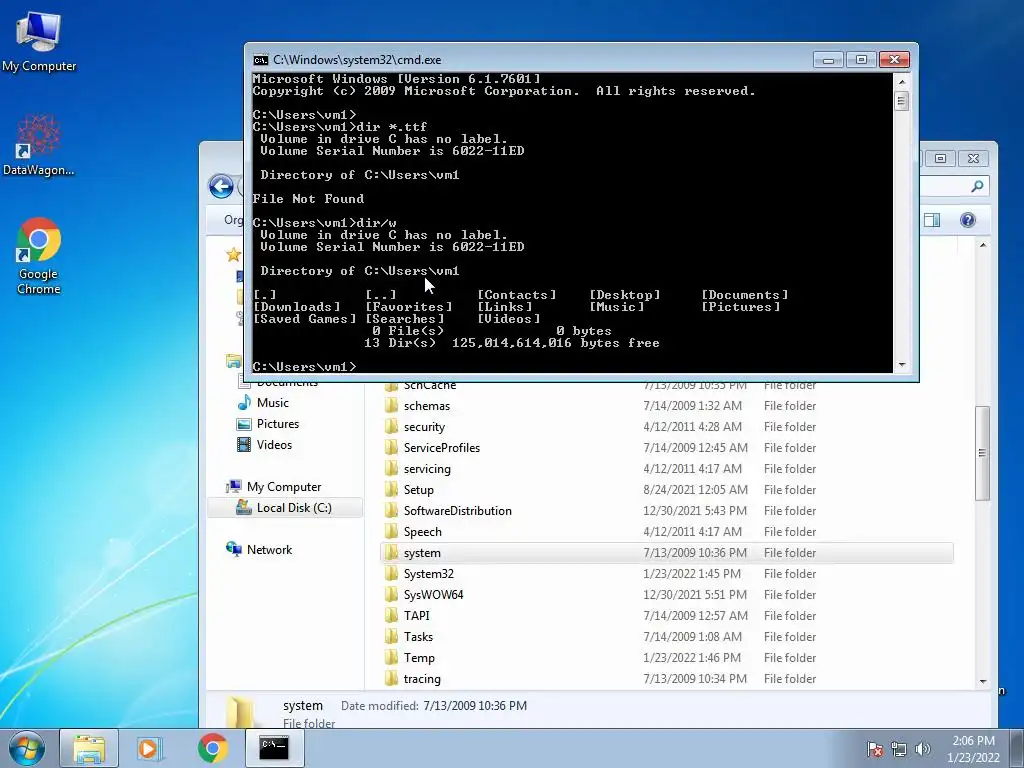
Task: Click the Favorites star in navigation pane
Action: (x=233, y=255)
